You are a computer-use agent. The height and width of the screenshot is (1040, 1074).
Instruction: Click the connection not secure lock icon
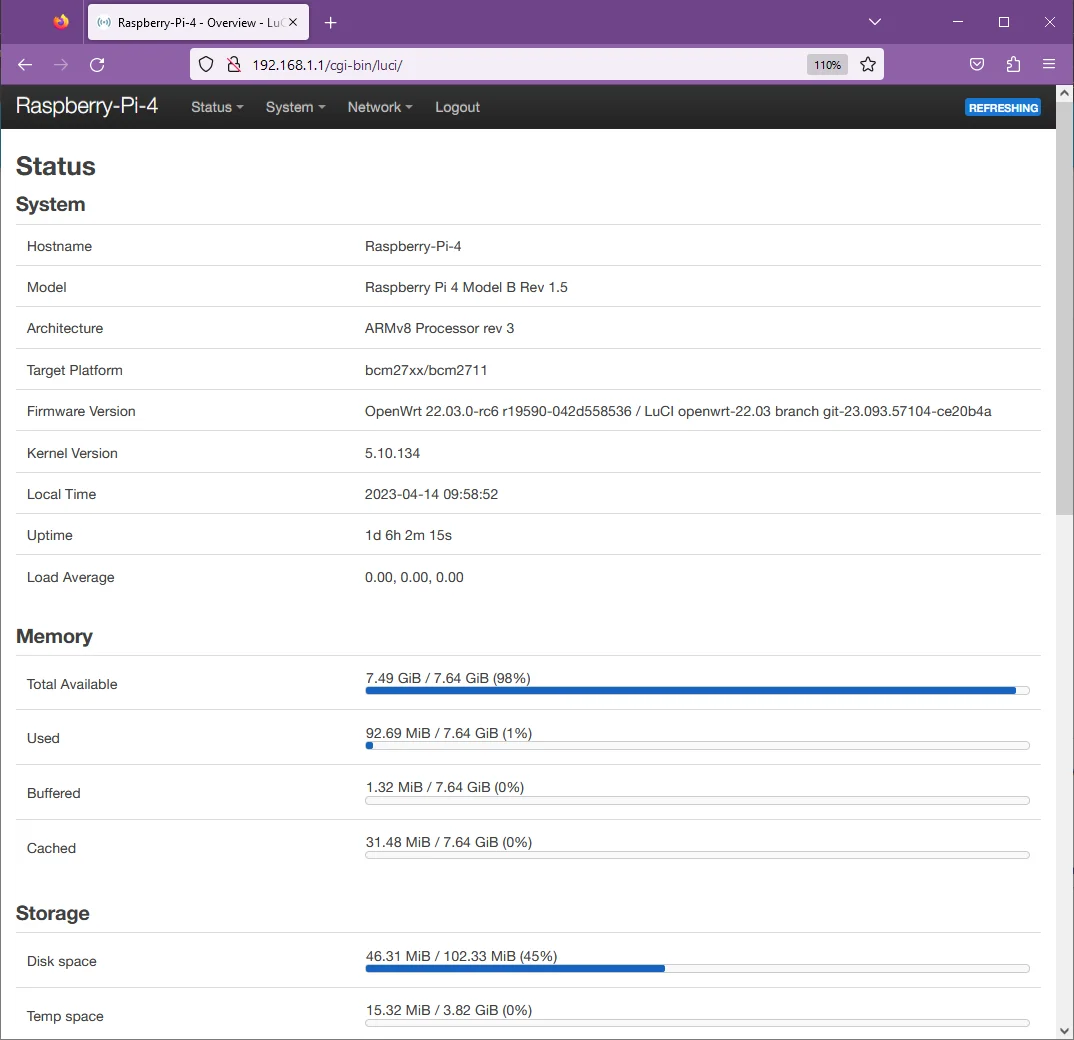coord(234,65)
